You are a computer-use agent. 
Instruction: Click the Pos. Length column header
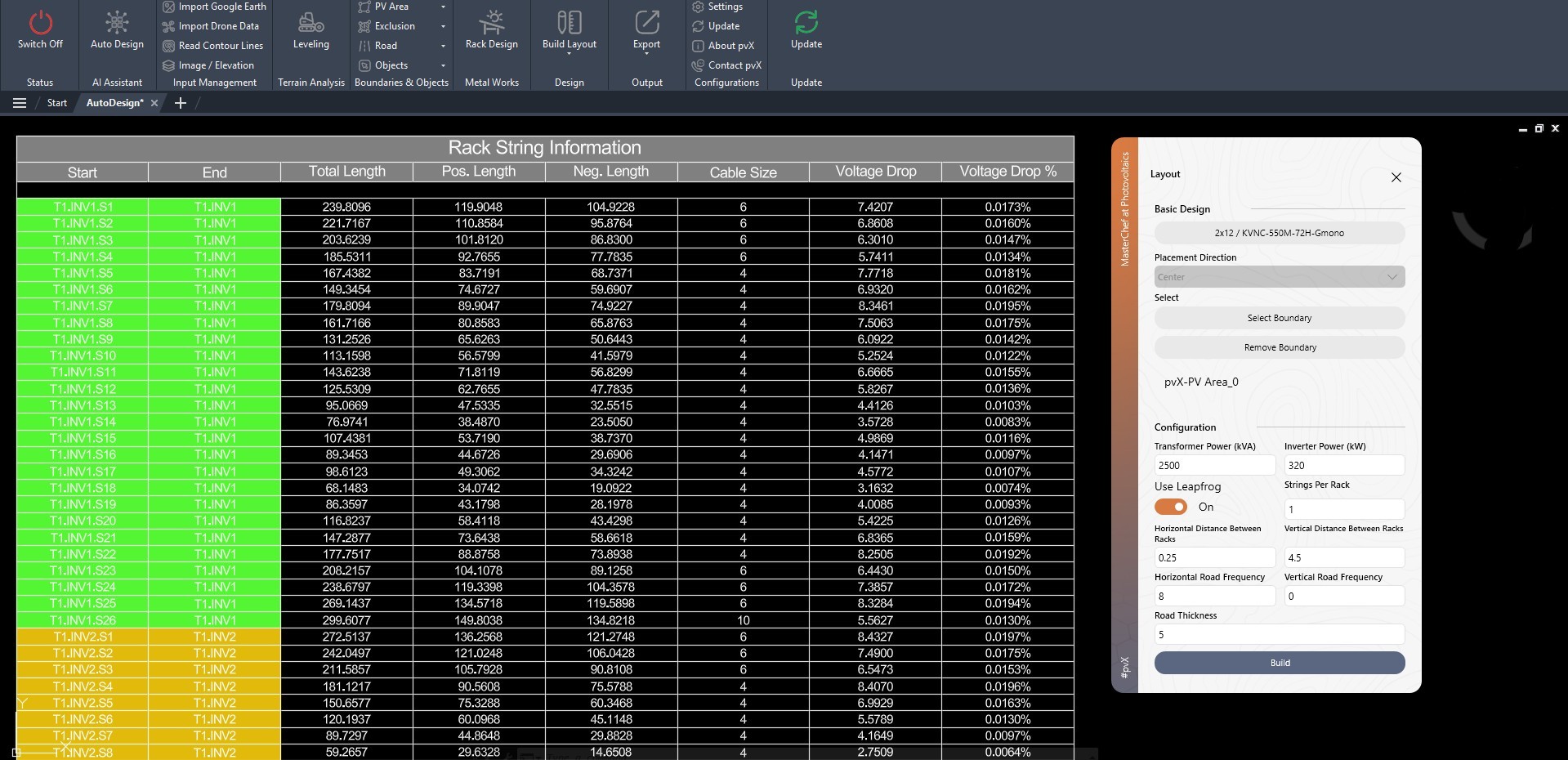[479, 172]
